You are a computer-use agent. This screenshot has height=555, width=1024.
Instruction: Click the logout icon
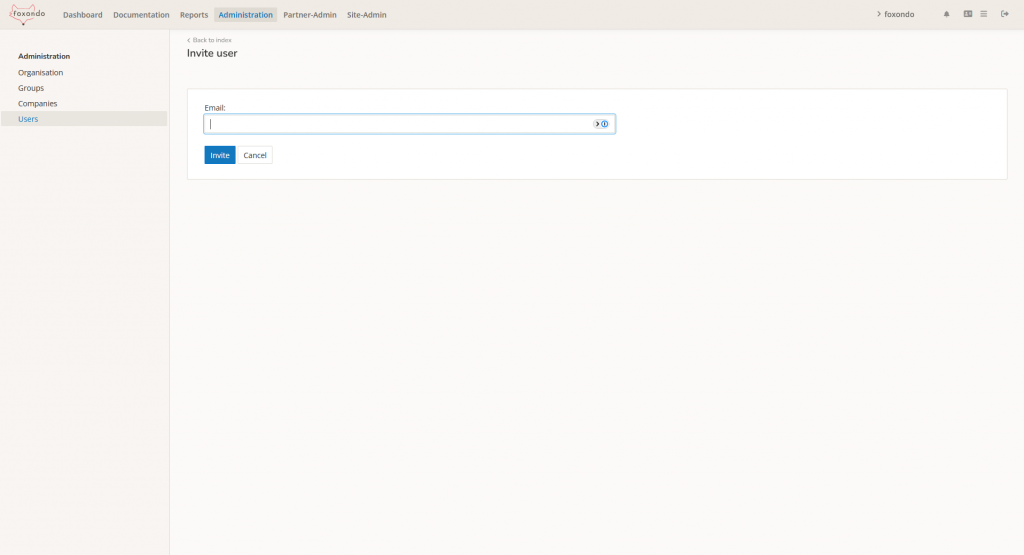1005,14
